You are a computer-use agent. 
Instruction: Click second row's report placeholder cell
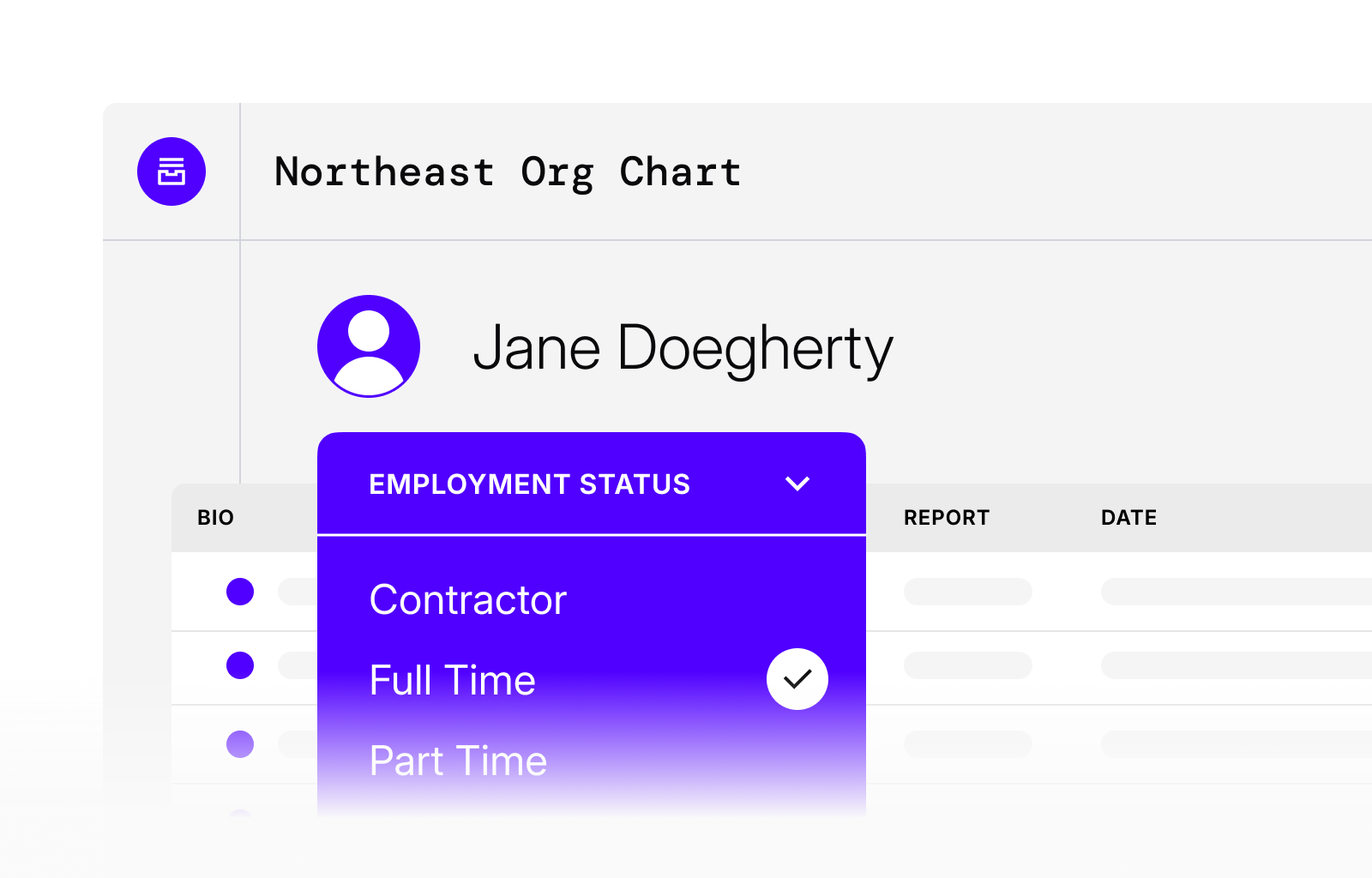[967, 665]
